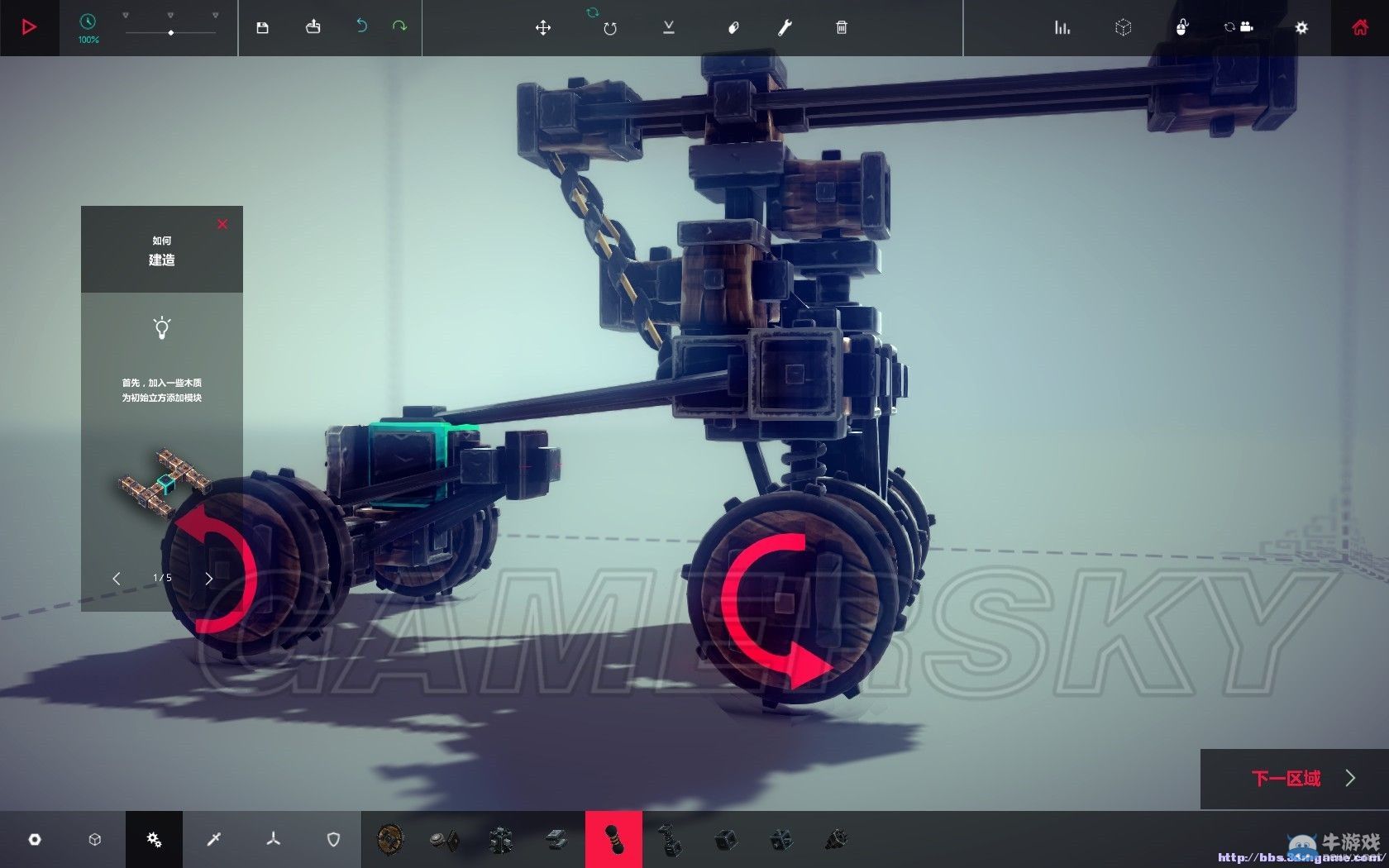
Task: Go to previous tutorial page chevron
Action: coord(117,579)
